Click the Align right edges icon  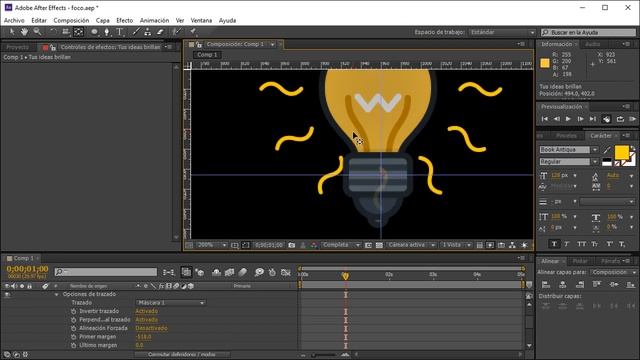pos(580,284)
